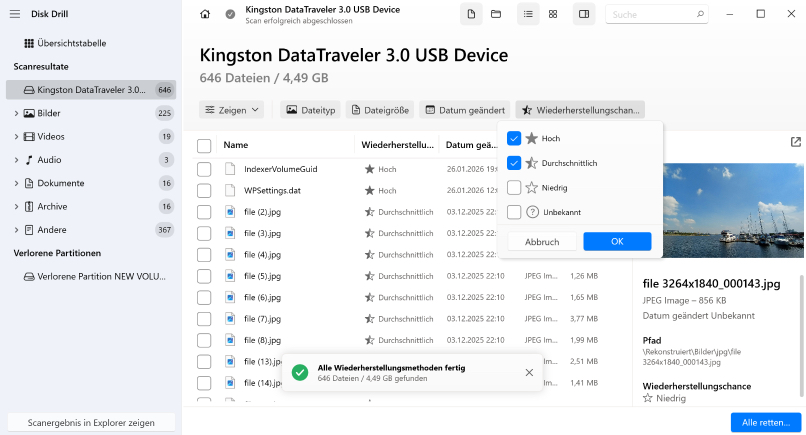The height and width of the screenshot is (435, 806).
Task: Toggle the preview side panel
Action: pyautogui.click(x=584, y=14)
